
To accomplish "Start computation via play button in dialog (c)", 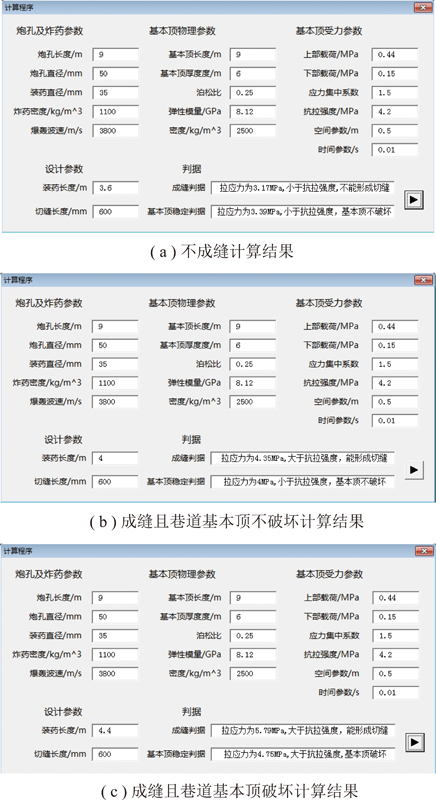I will (415, 742).
